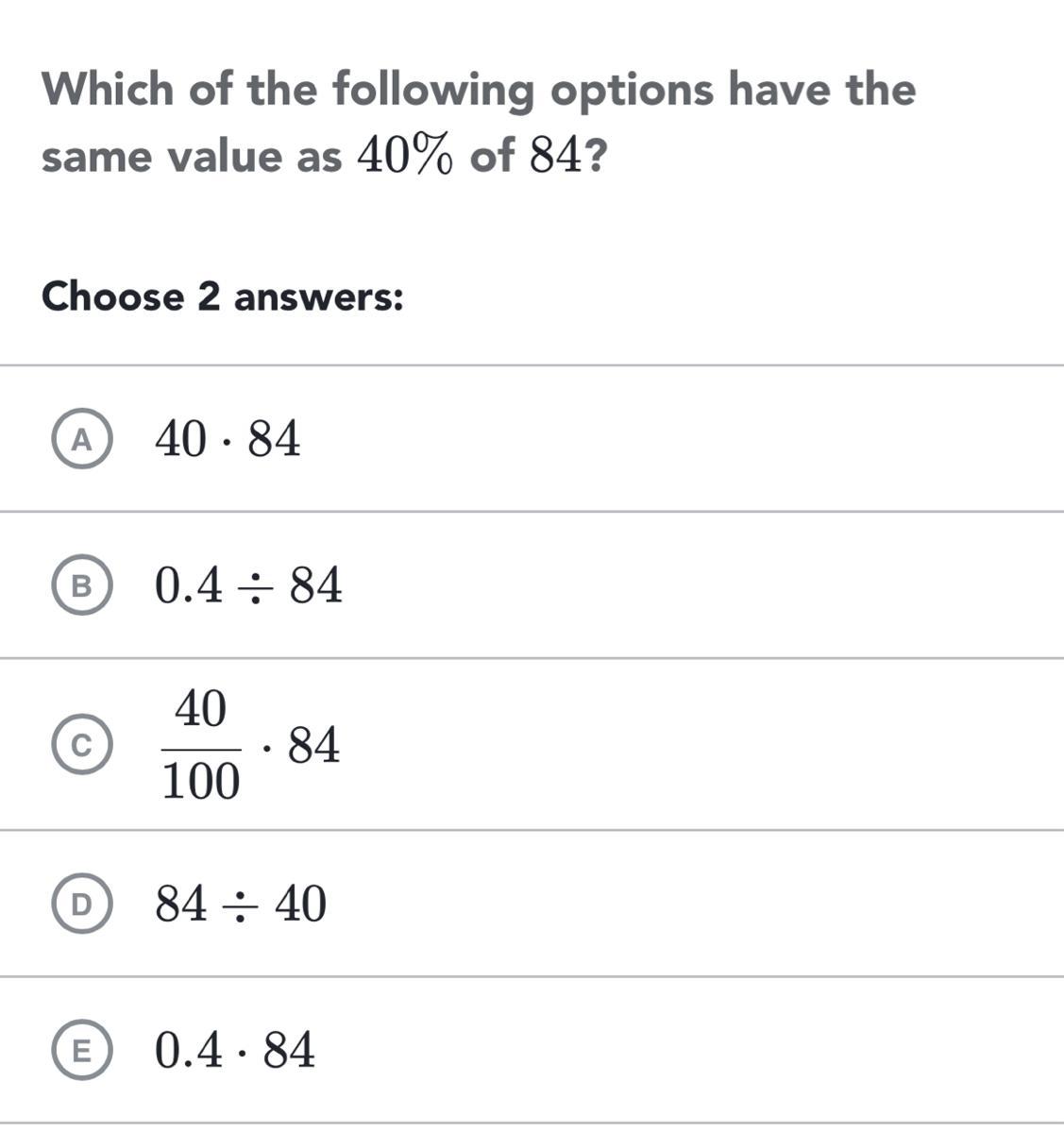Click the expression 84 ÷ 40
1064x1133 pixels.
[x=241, y=905]
